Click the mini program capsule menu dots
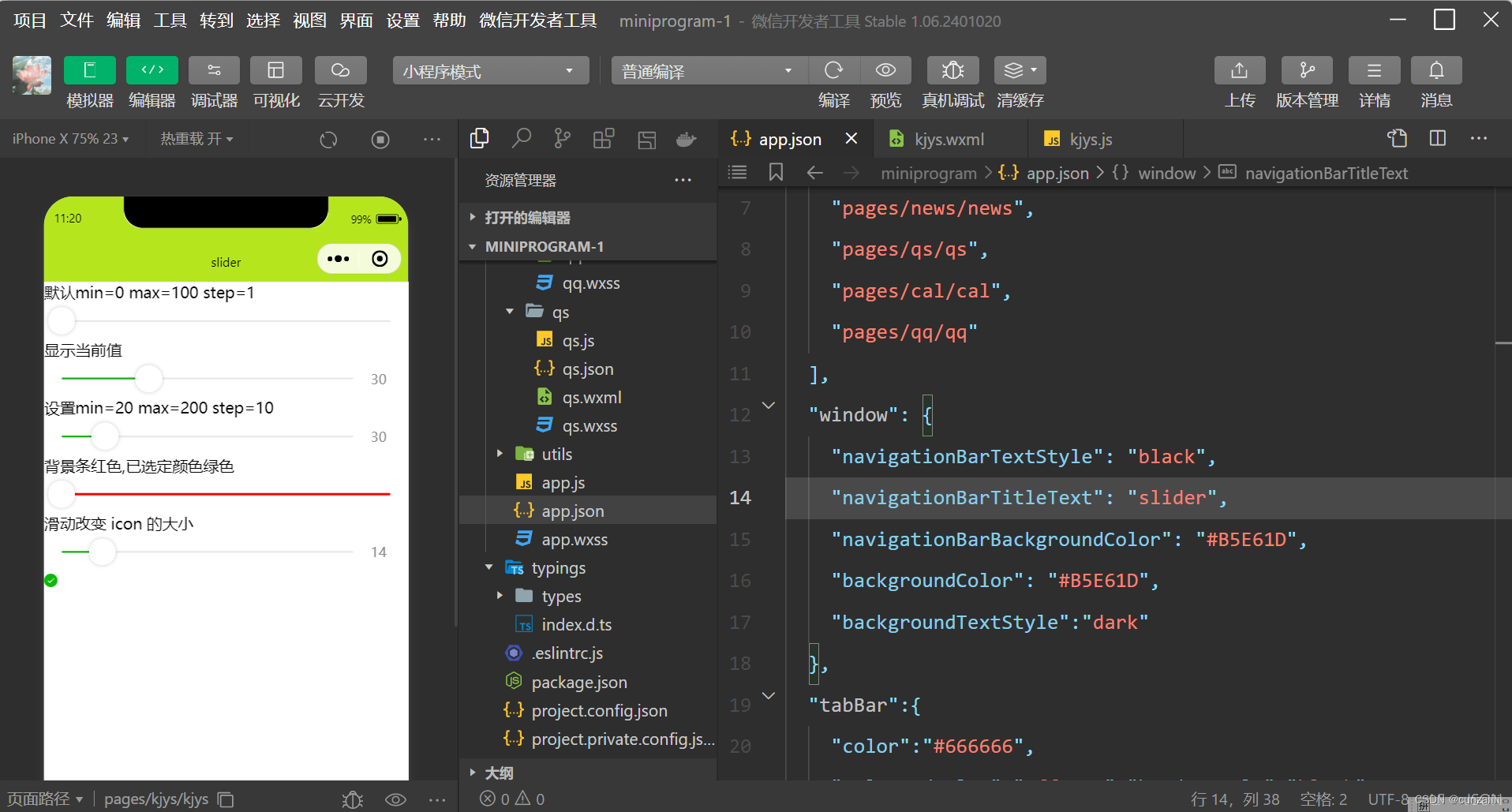 (x=338, y=259)
